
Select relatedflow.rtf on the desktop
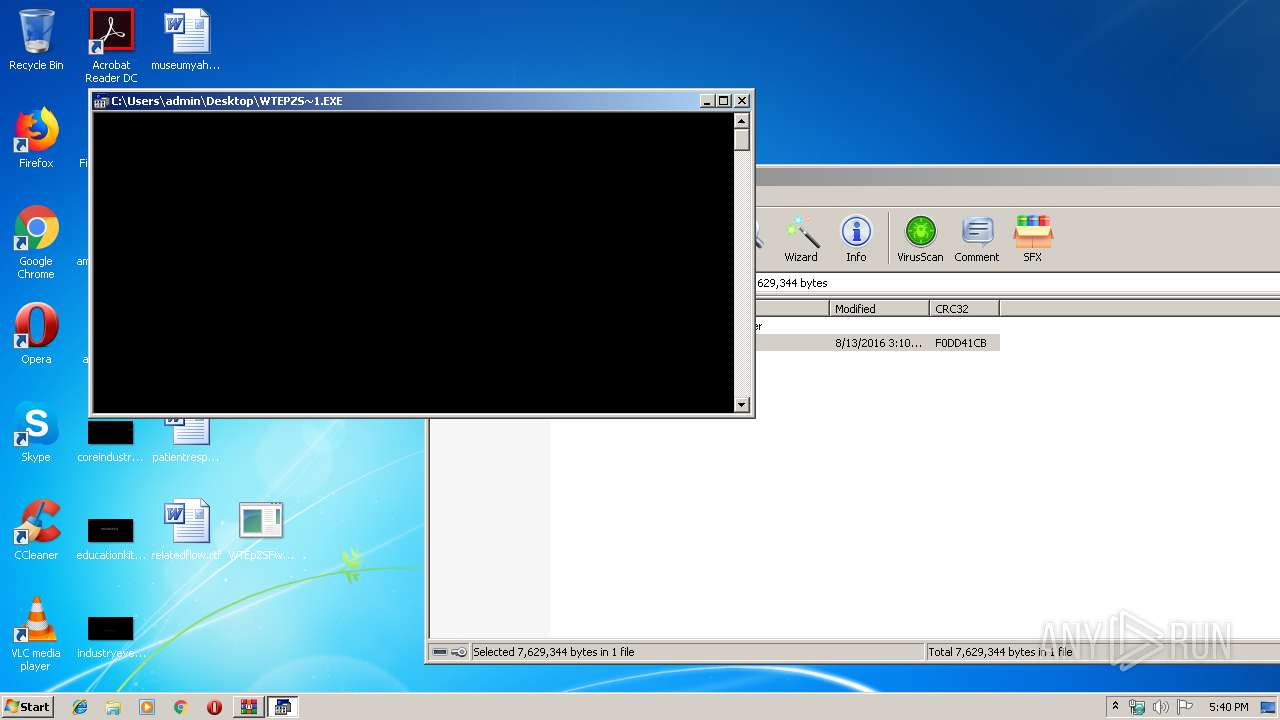pyautogui.click(x=186, y=530)
